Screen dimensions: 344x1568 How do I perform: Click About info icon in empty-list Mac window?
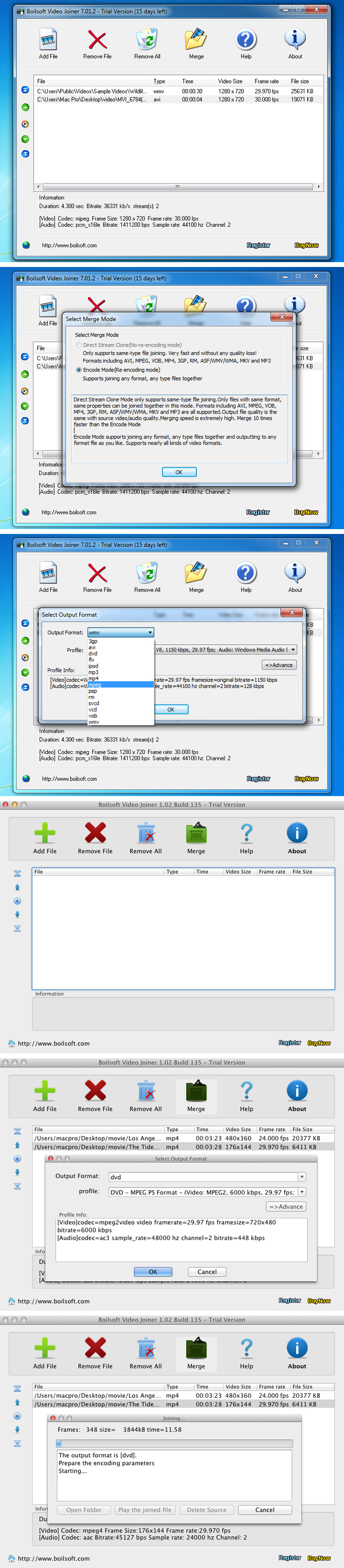[297, 833]
